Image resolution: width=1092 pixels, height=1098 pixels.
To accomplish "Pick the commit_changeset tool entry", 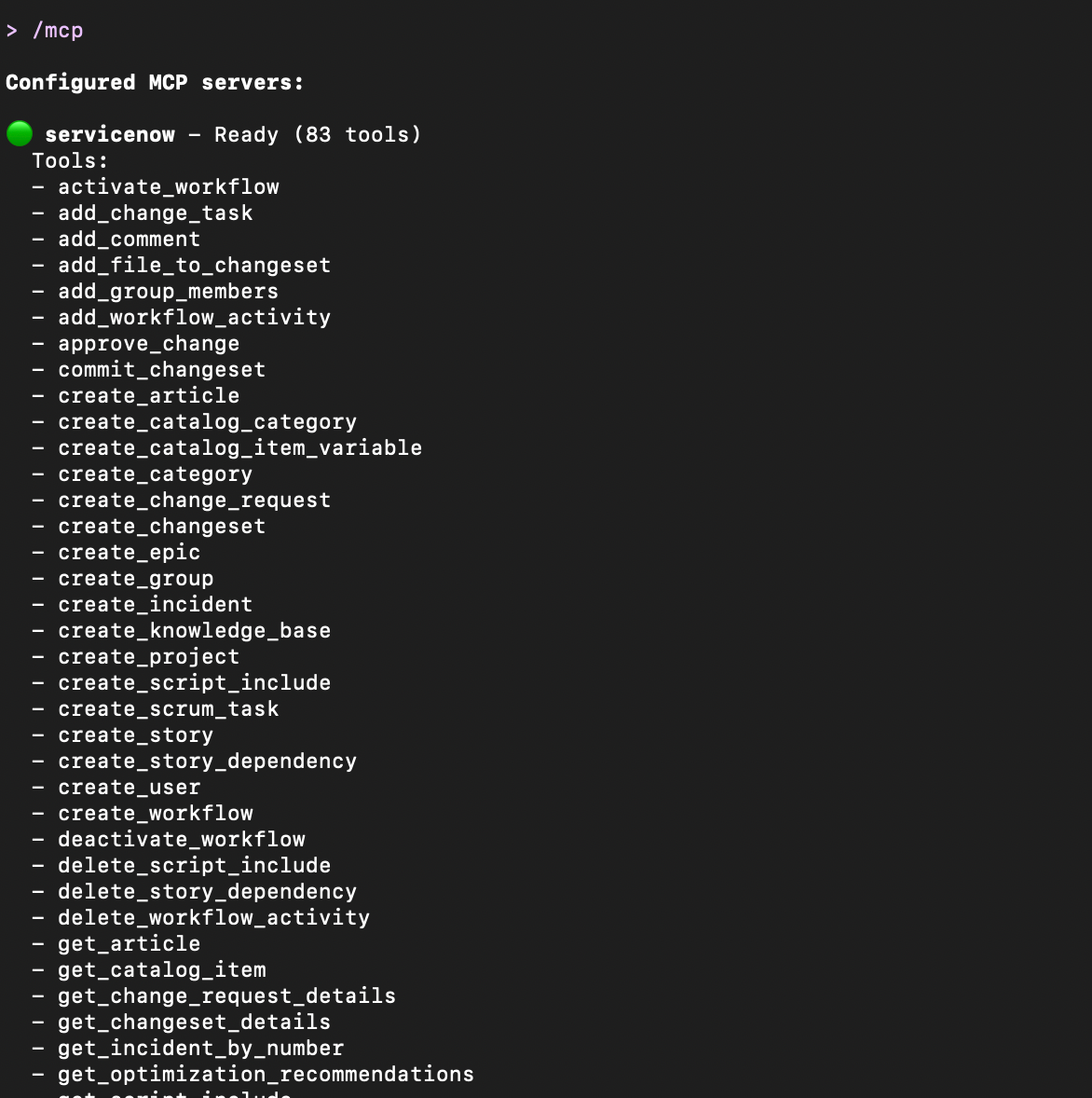I will tap(162, 370).
